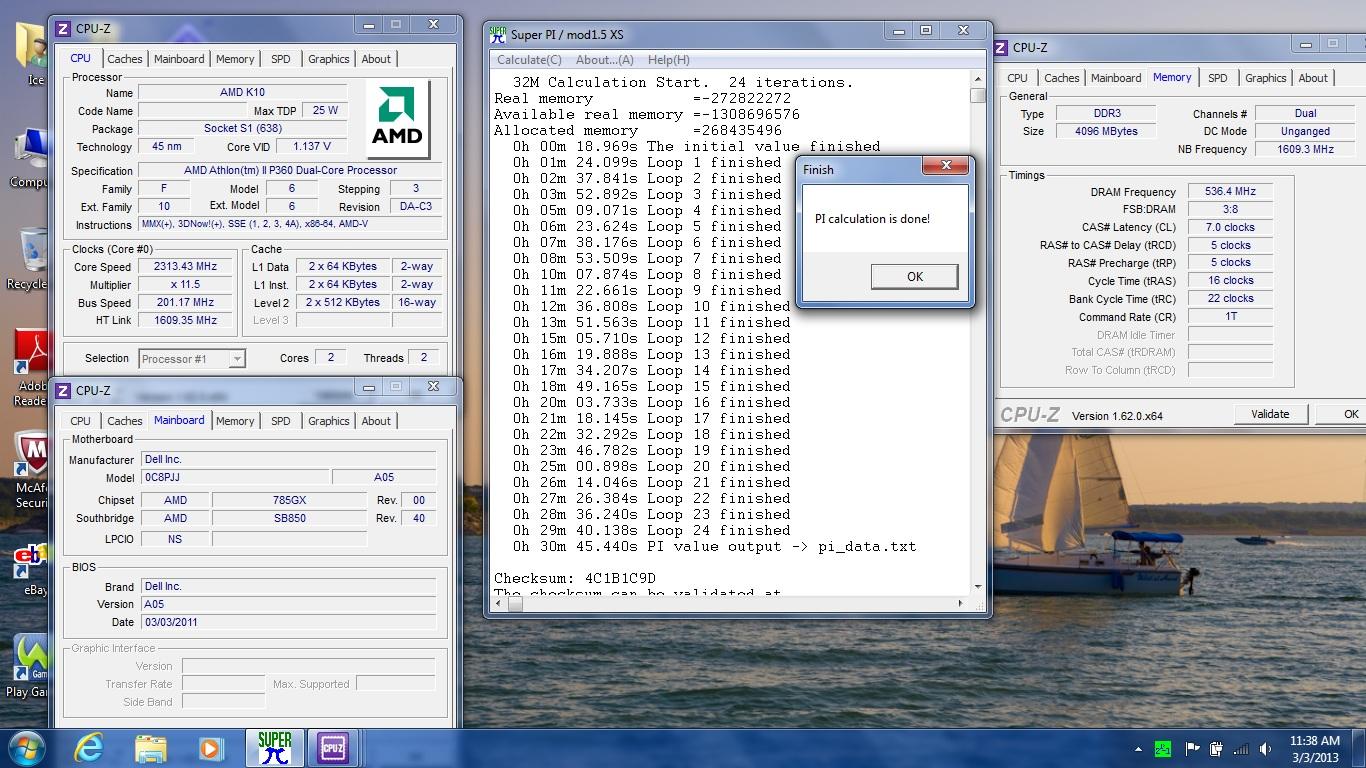
Task: Click the Show desktop strip at the taskbar end
Action: pyautogui.click(x=1359, y=749)
